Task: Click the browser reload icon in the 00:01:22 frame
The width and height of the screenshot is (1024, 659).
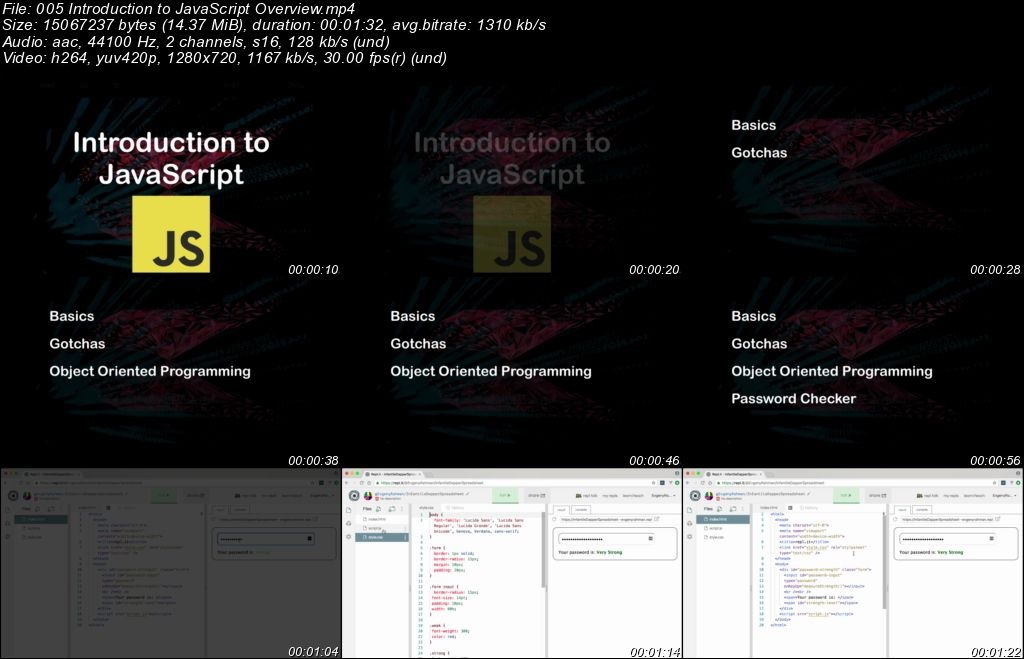Action: coord(703,483)
